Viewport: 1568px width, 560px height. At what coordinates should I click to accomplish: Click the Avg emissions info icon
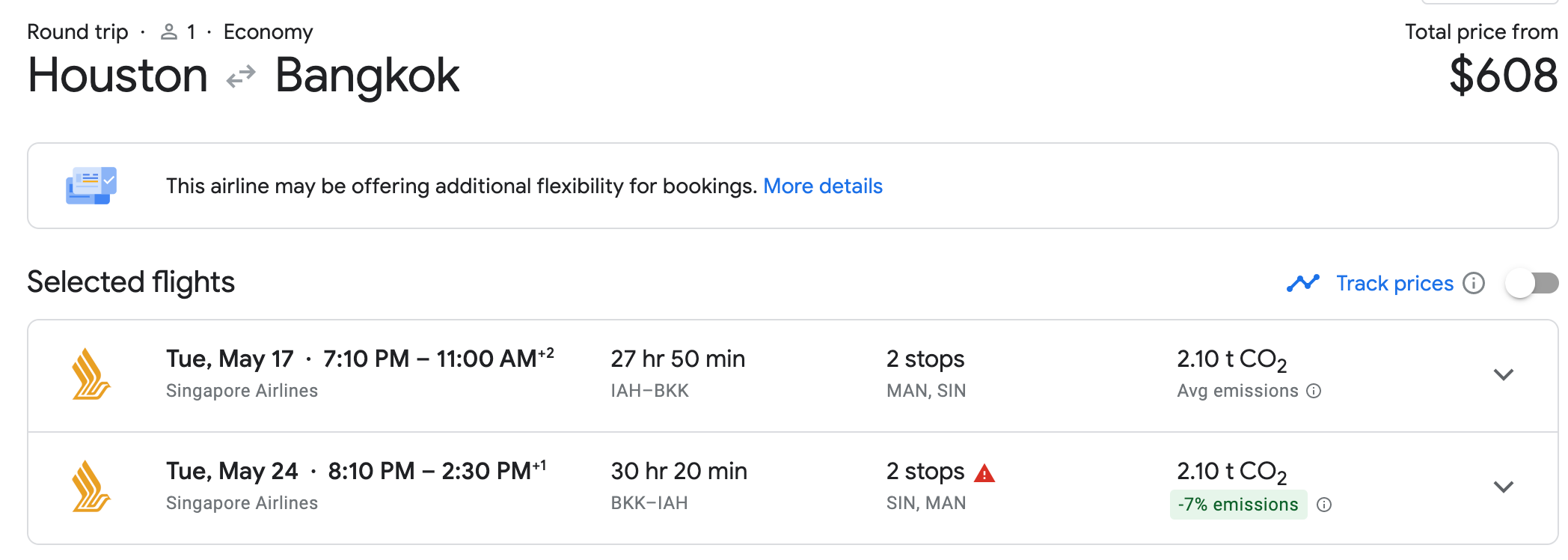tap(1314, 391)
